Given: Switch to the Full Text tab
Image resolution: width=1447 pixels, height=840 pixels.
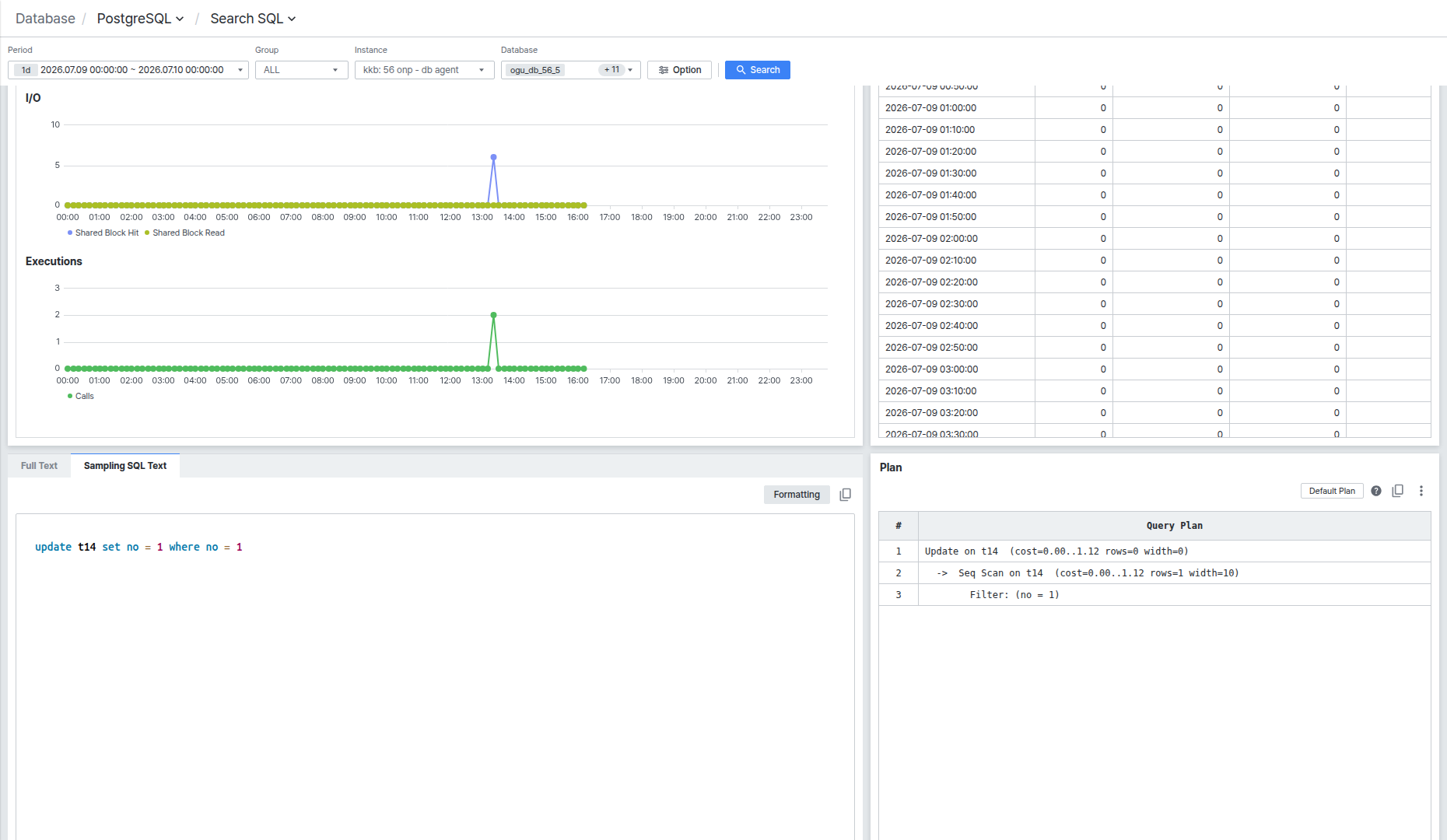Looking at the screenshot, I should tap(39, 466).
